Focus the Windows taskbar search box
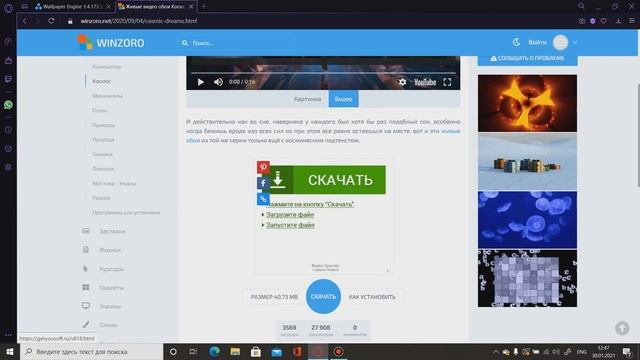640x360 pixels. (91, 351)
